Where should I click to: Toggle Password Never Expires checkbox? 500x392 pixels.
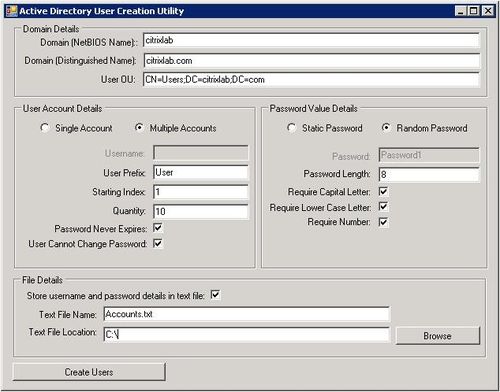(158, 228)
